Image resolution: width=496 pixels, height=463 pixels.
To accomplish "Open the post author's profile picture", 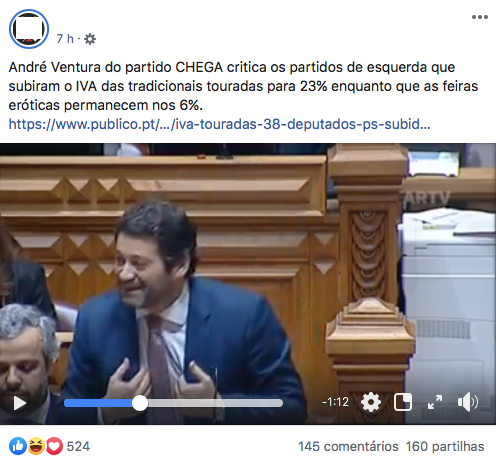I will (x=29, y=29).
